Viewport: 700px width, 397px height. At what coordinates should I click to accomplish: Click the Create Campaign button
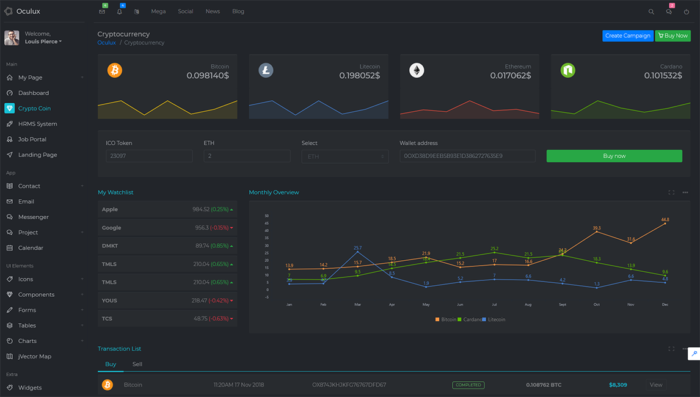point(628,36)
